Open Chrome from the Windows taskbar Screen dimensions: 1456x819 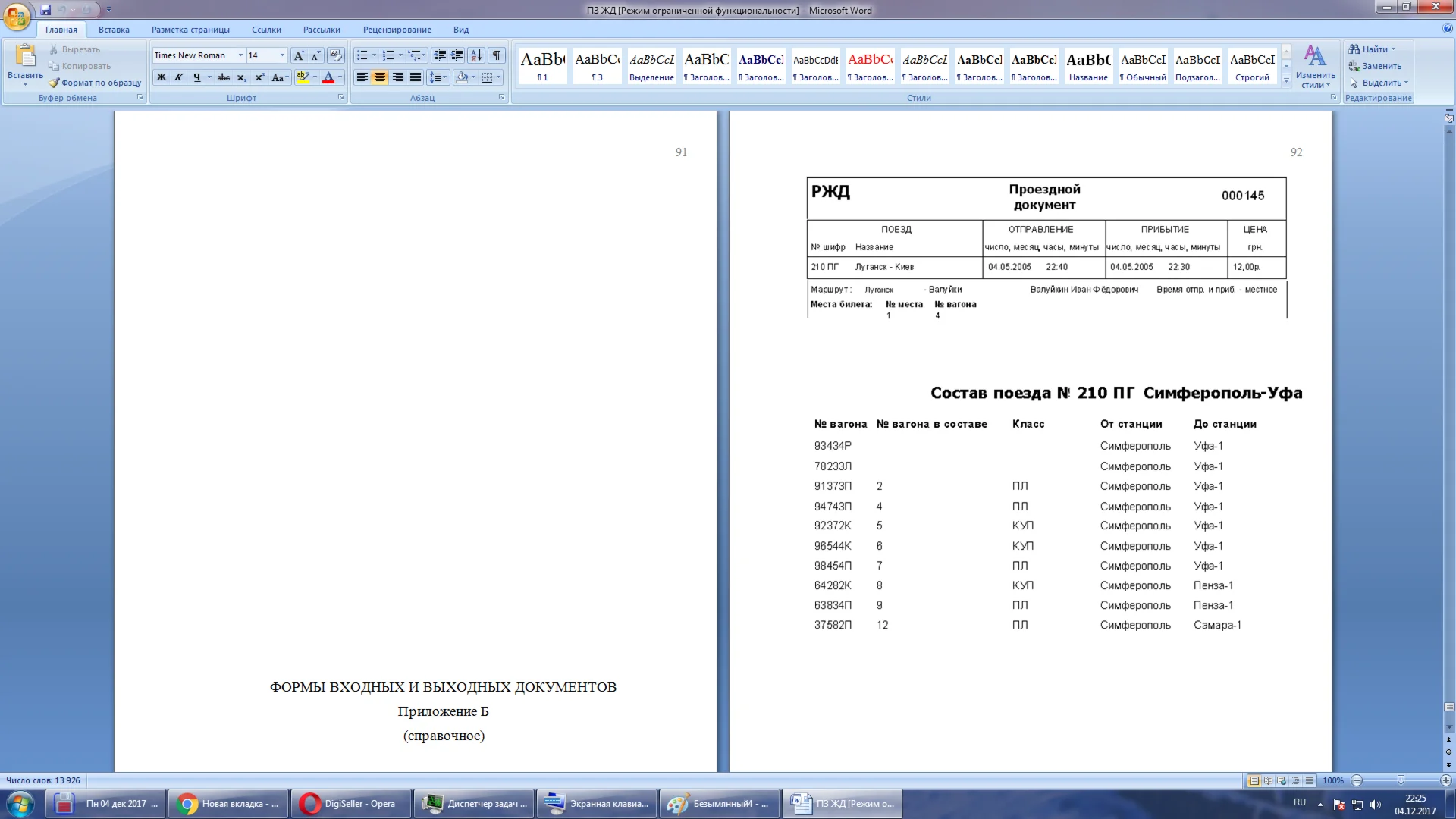pyautogui.click(x=228, y=804)
